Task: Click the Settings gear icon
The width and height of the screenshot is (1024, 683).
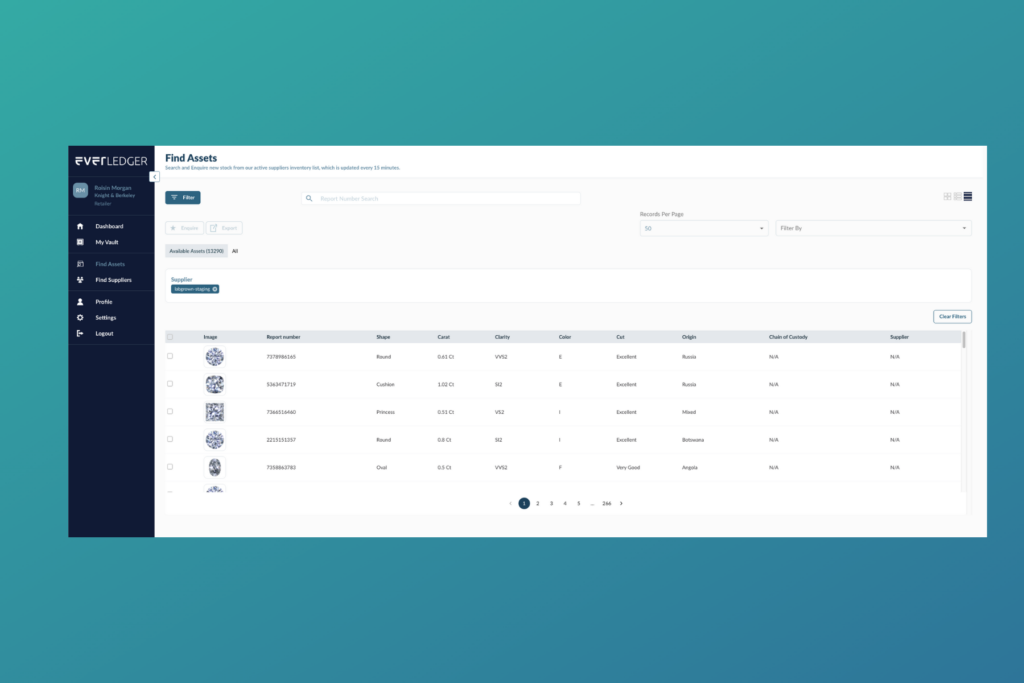Action: tap(80, 317)
